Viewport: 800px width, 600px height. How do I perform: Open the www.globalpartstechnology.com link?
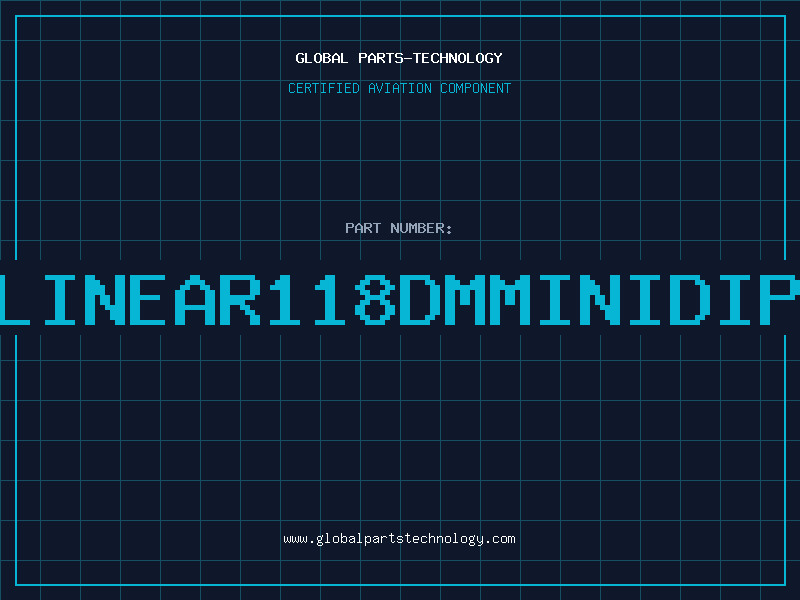pos(399,539)
